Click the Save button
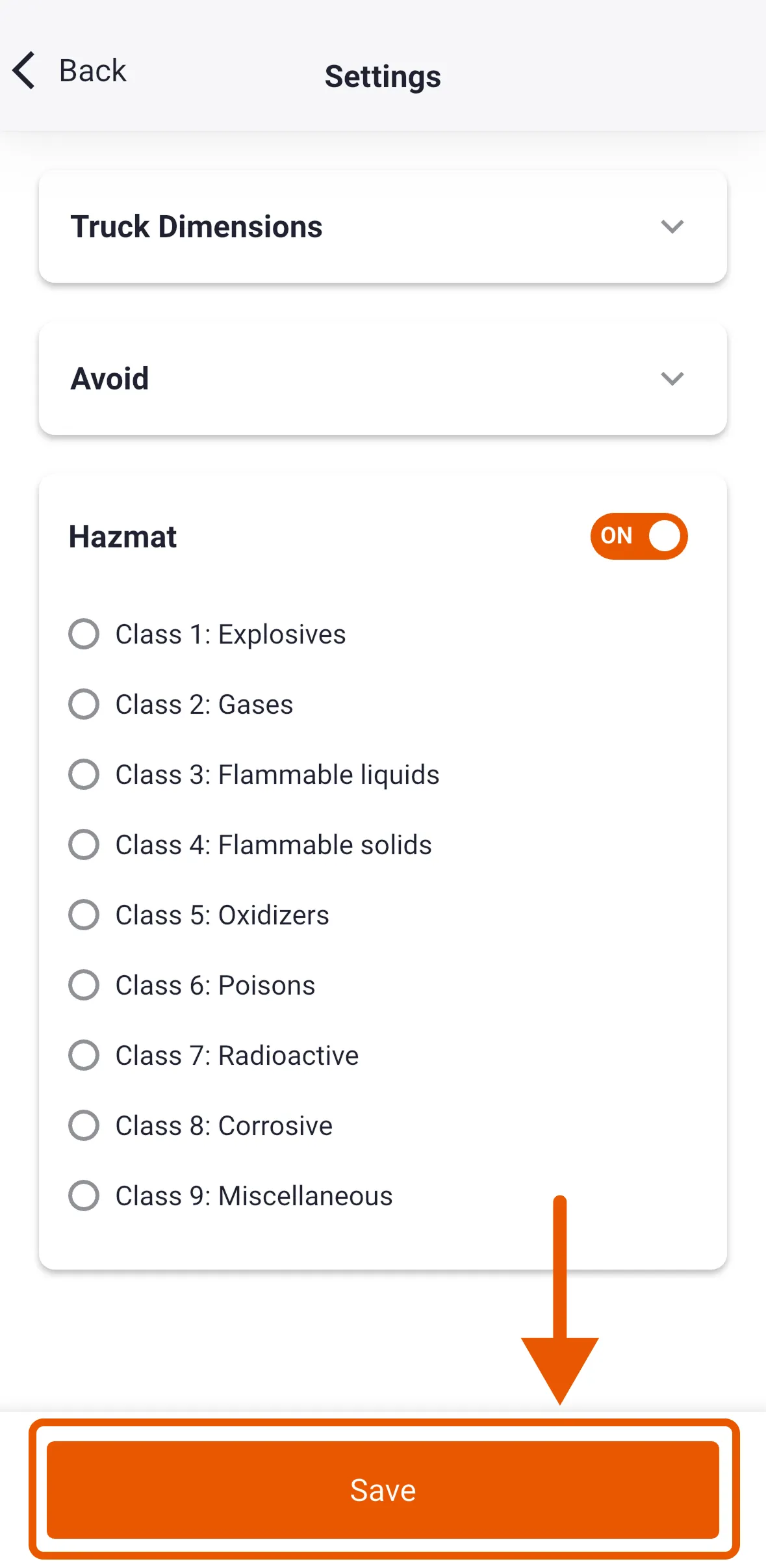Image resolution: width=766 pixels, height=1568 pixels. [383, 1489]
